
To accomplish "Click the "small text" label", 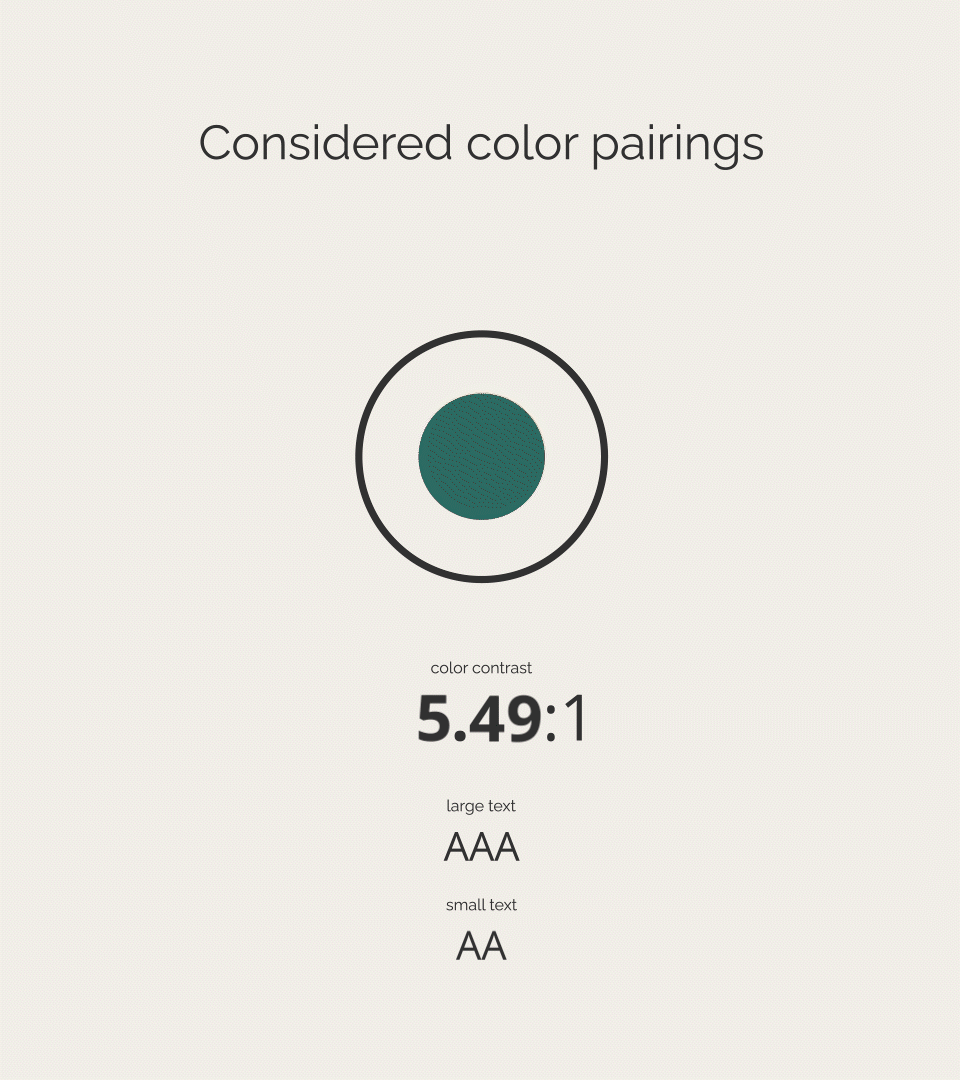I will click(x=481, y=905).
